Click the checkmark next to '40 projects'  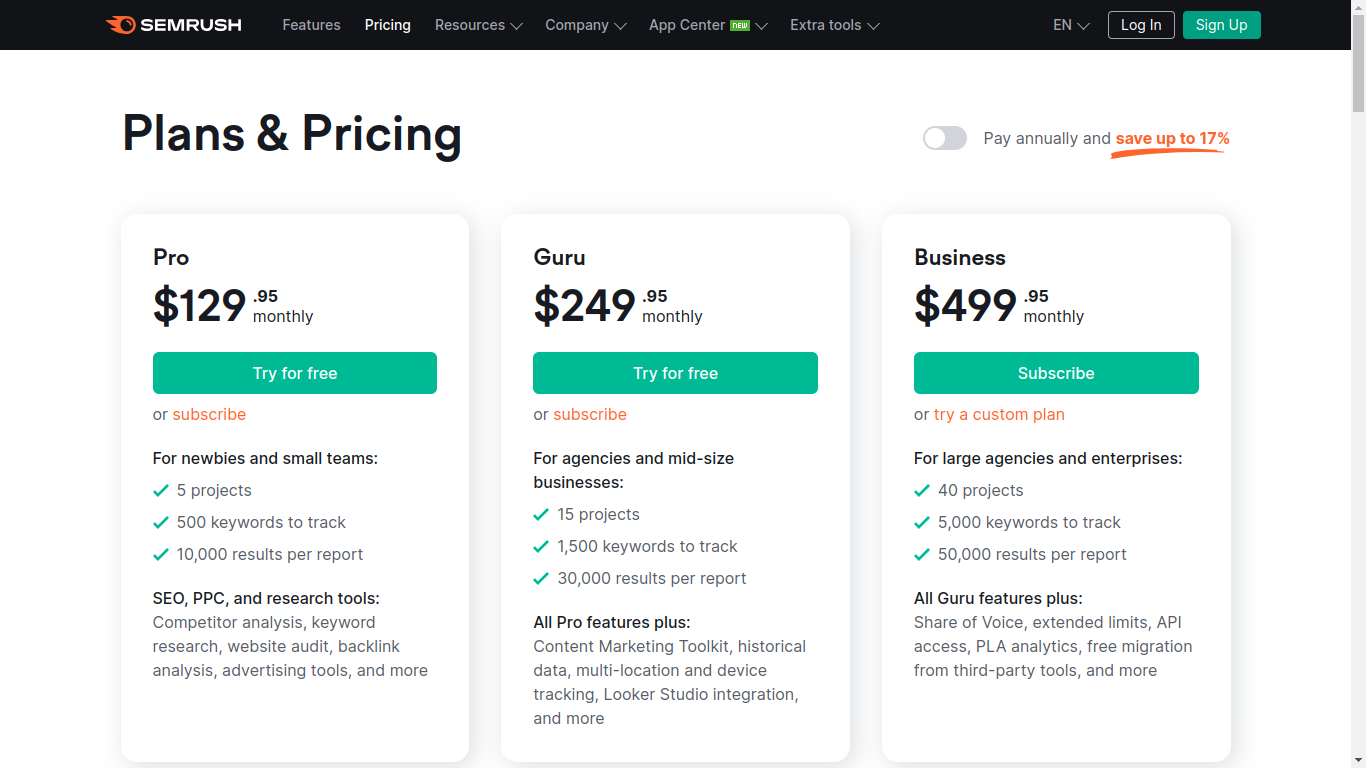(922, 491)
